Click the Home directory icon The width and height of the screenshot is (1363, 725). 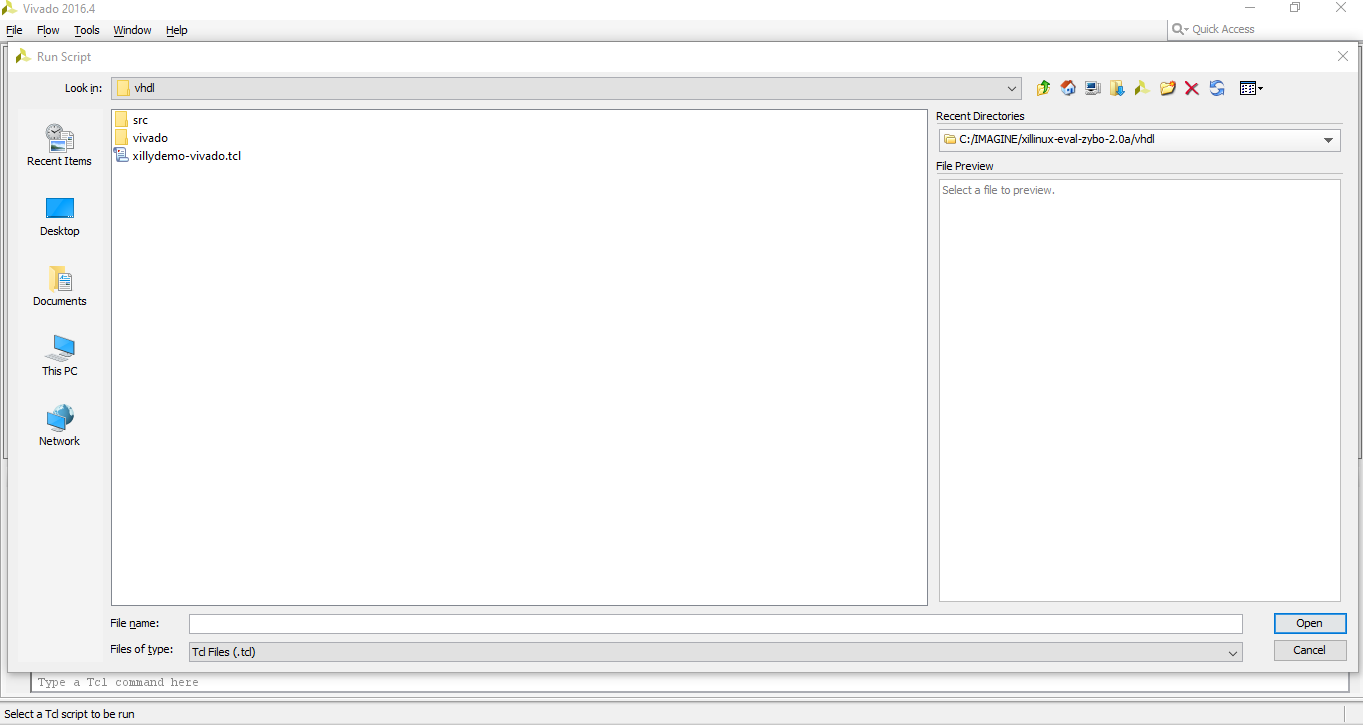[1067, 88]
